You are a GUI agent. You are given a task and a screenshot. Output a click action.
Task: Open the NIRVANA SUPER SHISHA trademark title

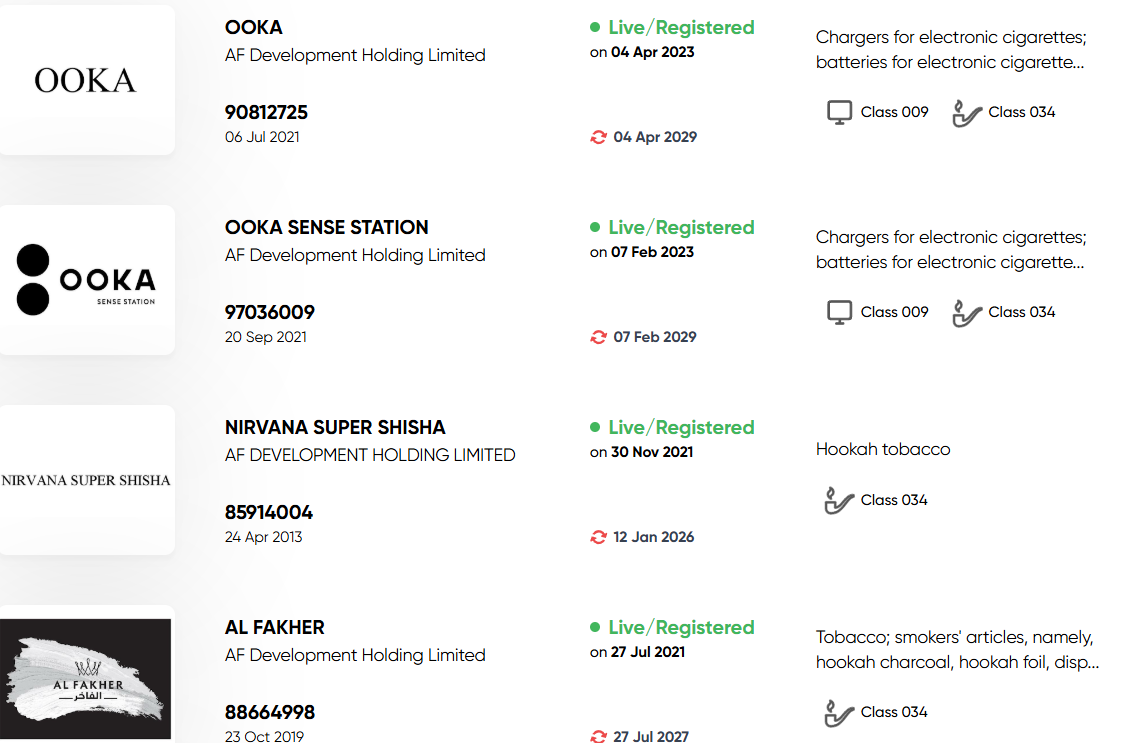coord(335,427)
